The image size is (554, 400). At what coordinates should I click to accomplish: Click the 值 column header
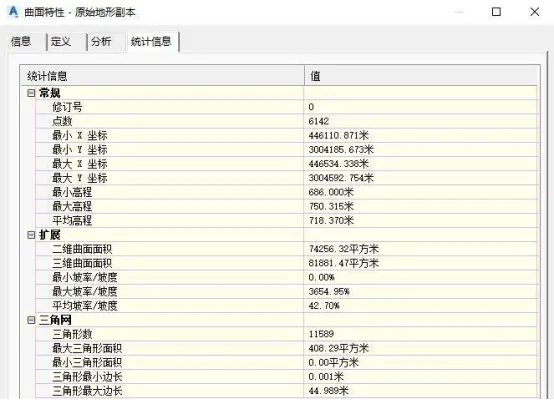click(x=420, y=76)
